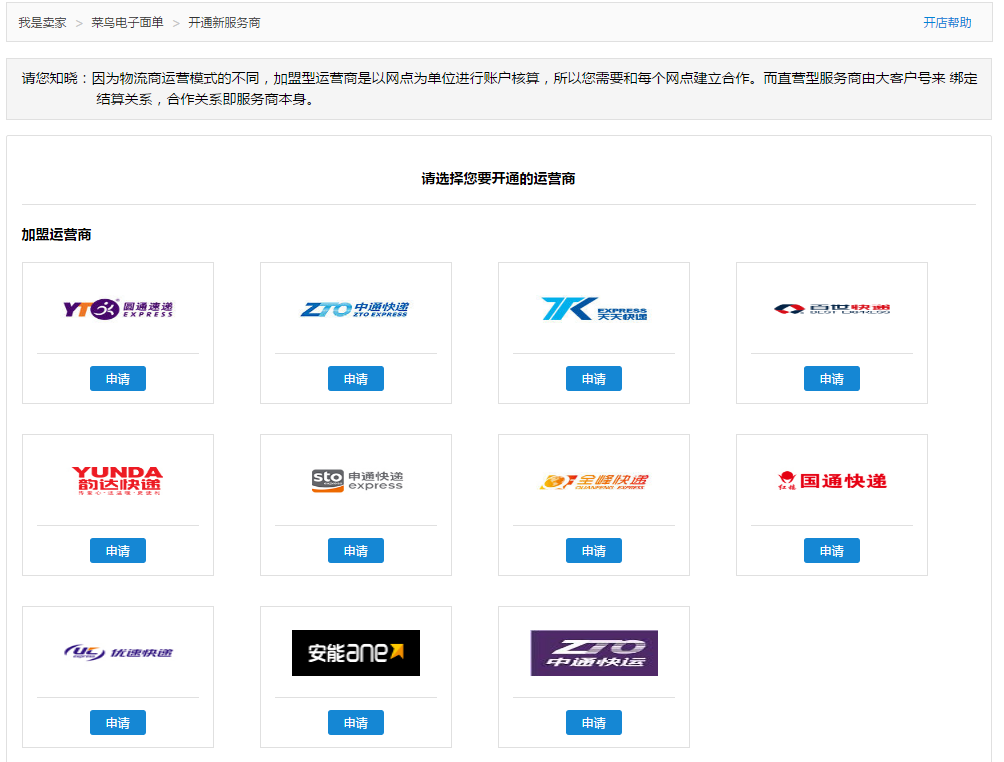Apply for 韵达快递 service with 申请

pos(118,551)
